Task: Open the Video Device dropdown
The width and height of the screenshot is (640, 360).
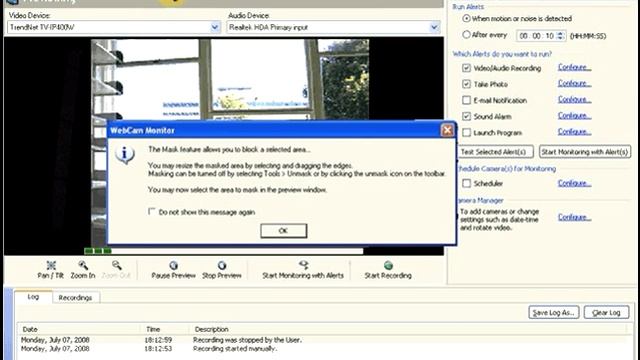Action: 215,27
